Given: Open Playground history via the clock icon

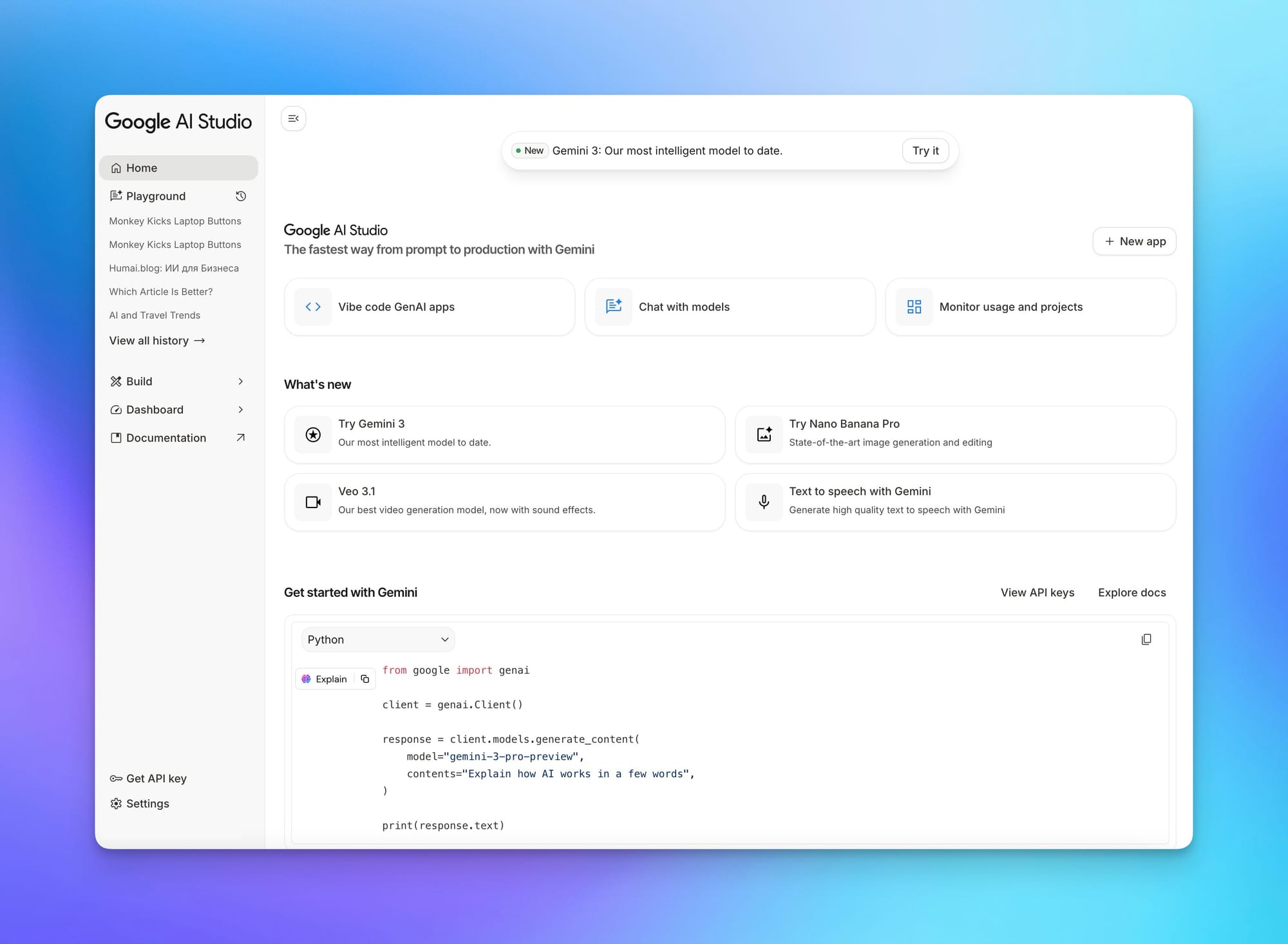Looking at the screenshot, I should (241, 196).
